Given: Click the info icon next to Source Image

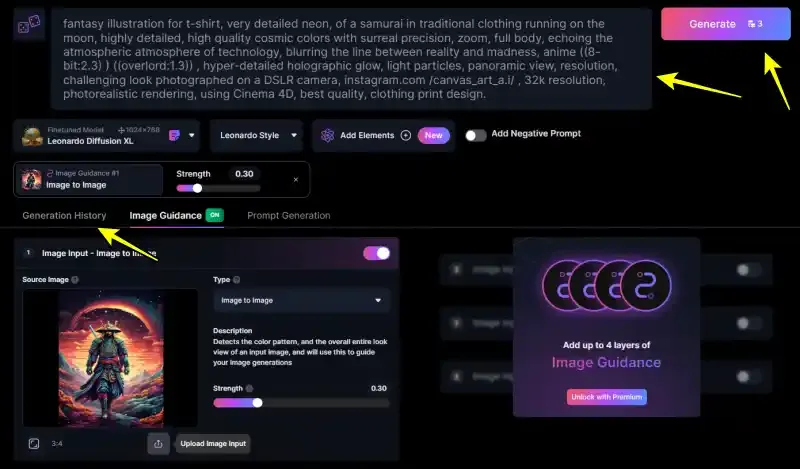Looking at the screenshot, I should [75, 280].
